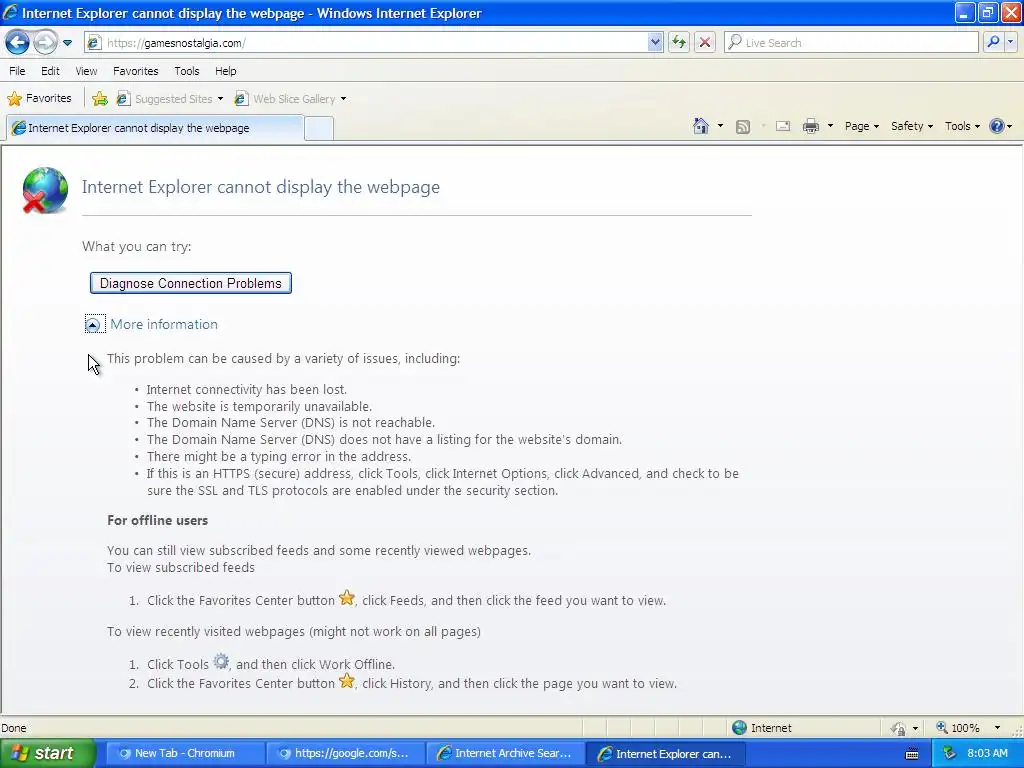Click the keyboard icon in system tray

click(912, 754)
